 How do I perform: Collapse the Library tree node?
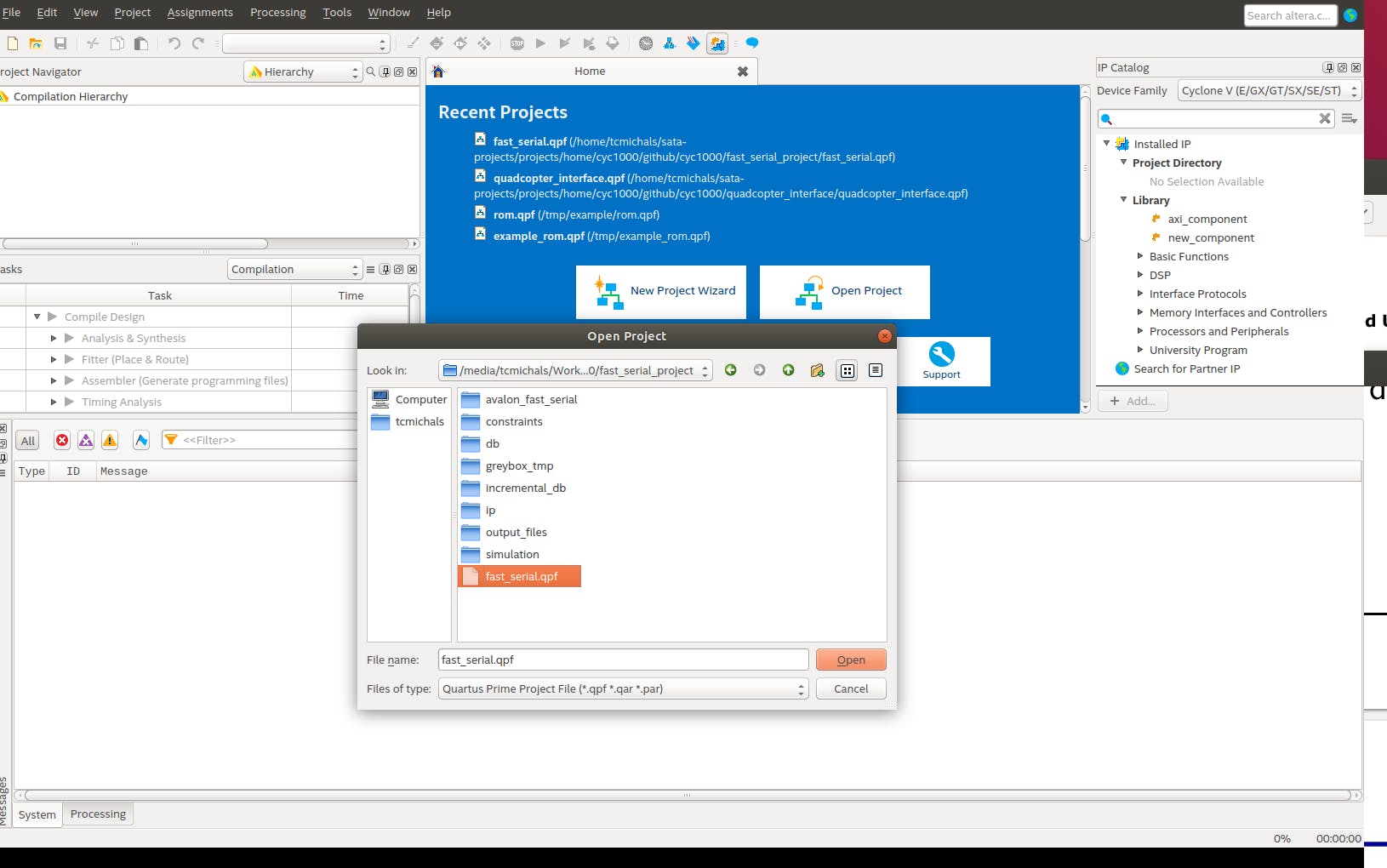(x=1123, y=200)
